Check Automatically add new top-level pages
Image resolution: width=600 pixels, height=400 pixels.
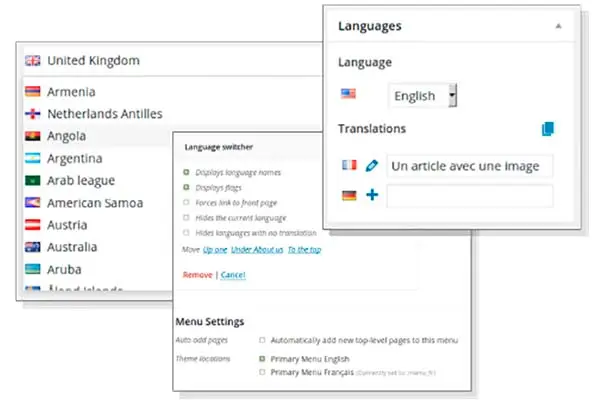pyautogui.click(x=262, y=340)
